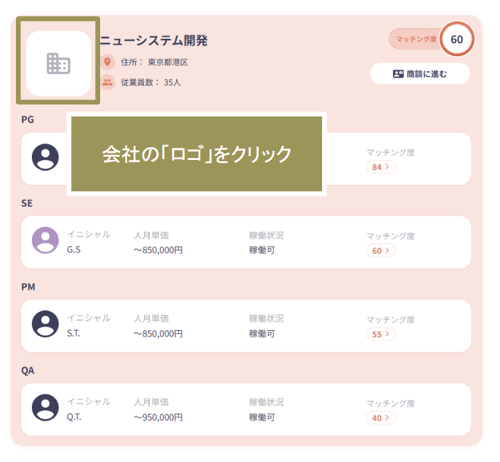Select the S.T. engineer card in PM
Screen dimensions: 500x462
(x=246, y=326)
